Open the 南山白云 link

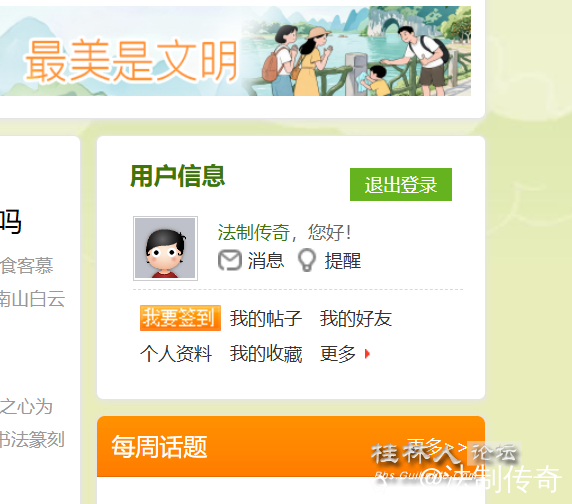point(32,299)
